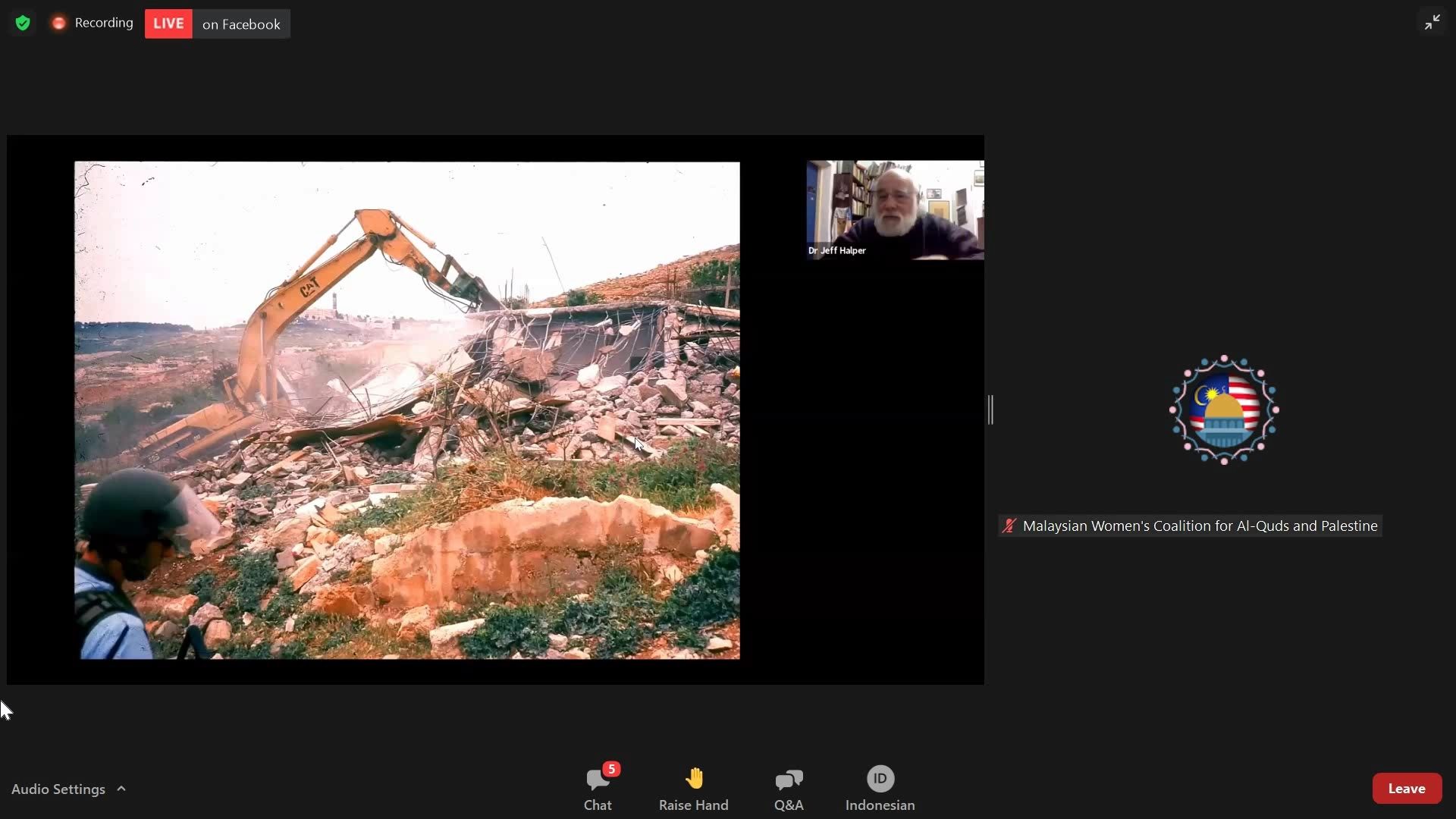
Task: Click the Malaysian Women's Coalition logo avatar
Action: tap(1224, 410)
